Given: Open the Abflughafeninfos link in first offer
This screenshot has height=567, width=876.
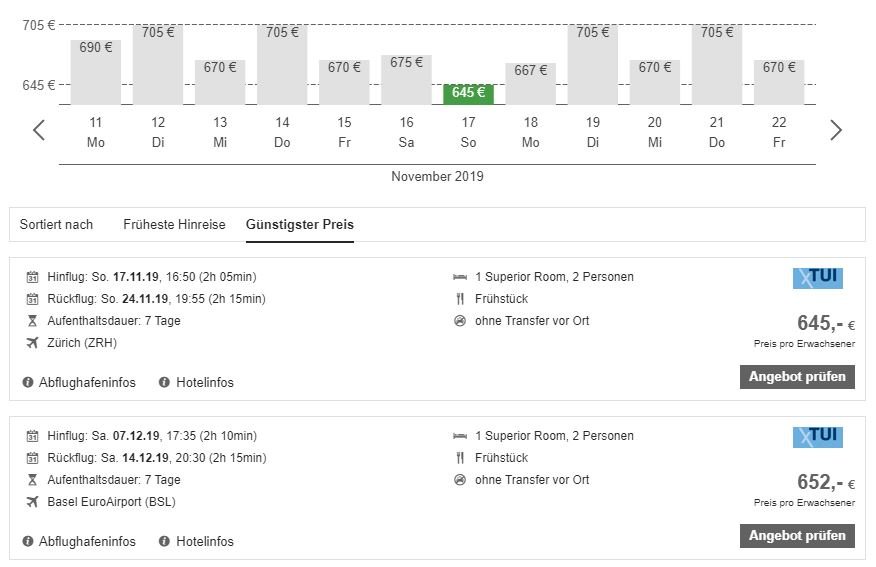Looking at the screenshot, I should (87, 382).
